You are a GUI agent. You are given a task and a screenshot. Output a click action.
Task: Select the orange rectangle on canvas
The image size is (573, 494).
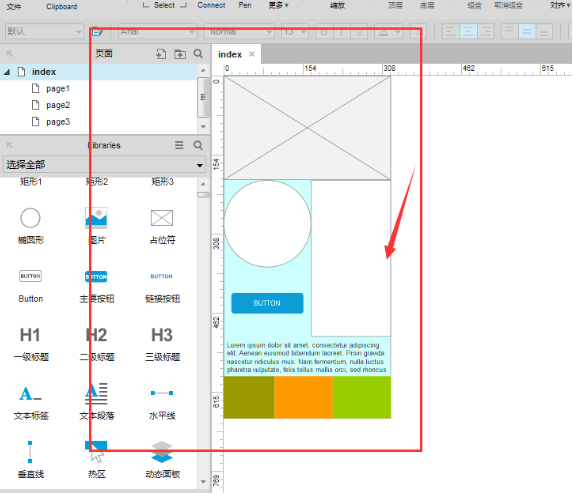click(303, 397)
